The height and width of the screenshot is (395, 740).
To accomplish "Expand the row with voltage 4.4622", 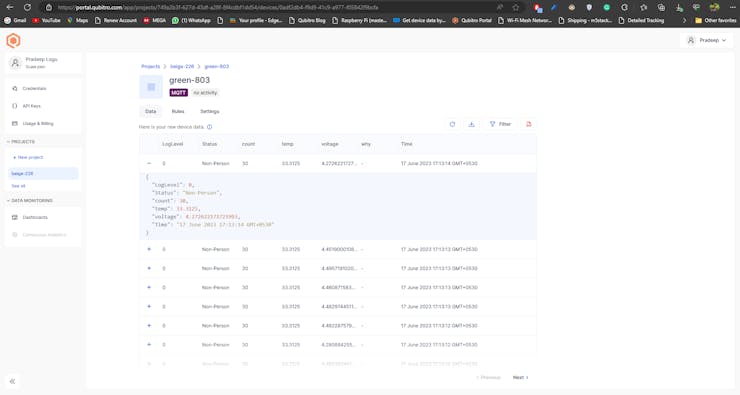I will click(149, 326).
